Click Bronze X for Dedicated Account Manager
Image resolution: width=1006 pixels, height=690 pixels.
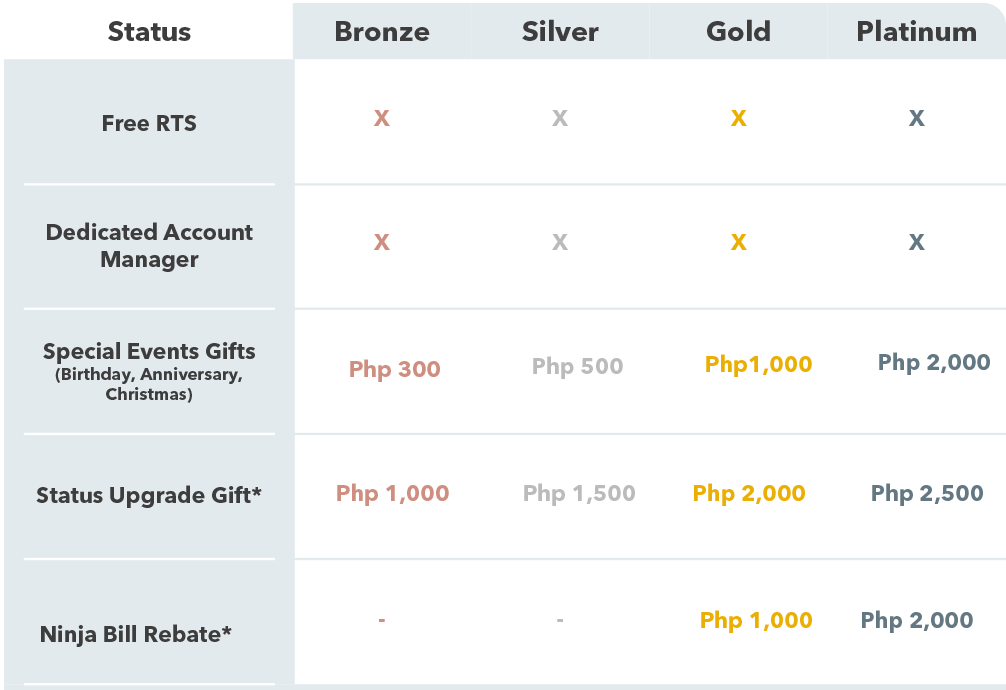382,242
